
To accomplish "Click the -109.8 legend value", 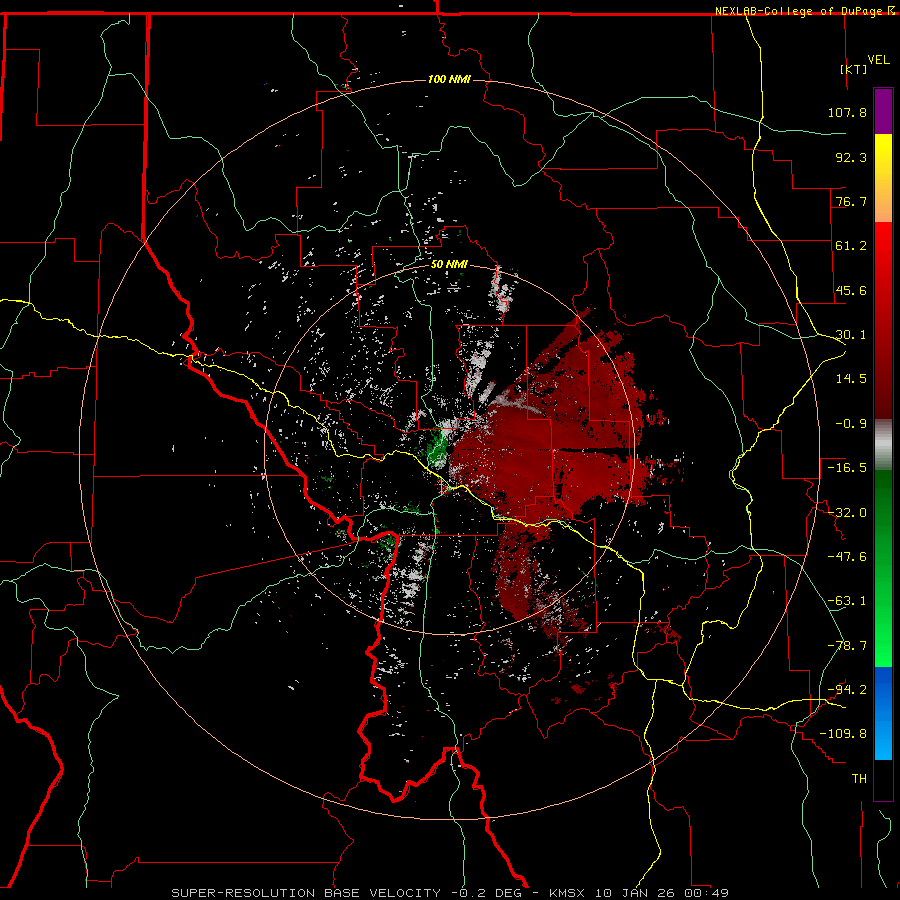I will pyautogui.click(x=843, y=734).
